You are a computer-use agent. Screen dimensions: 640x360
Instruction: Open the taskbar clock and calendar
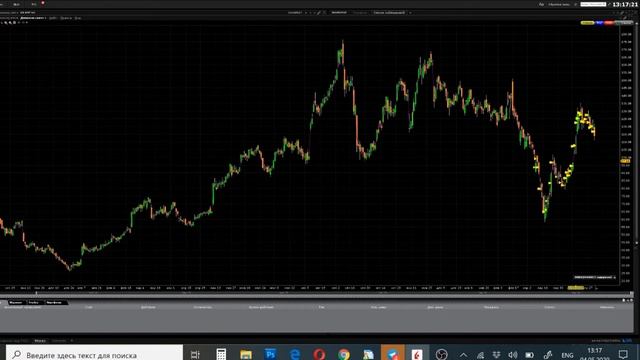tap(595, 354)
